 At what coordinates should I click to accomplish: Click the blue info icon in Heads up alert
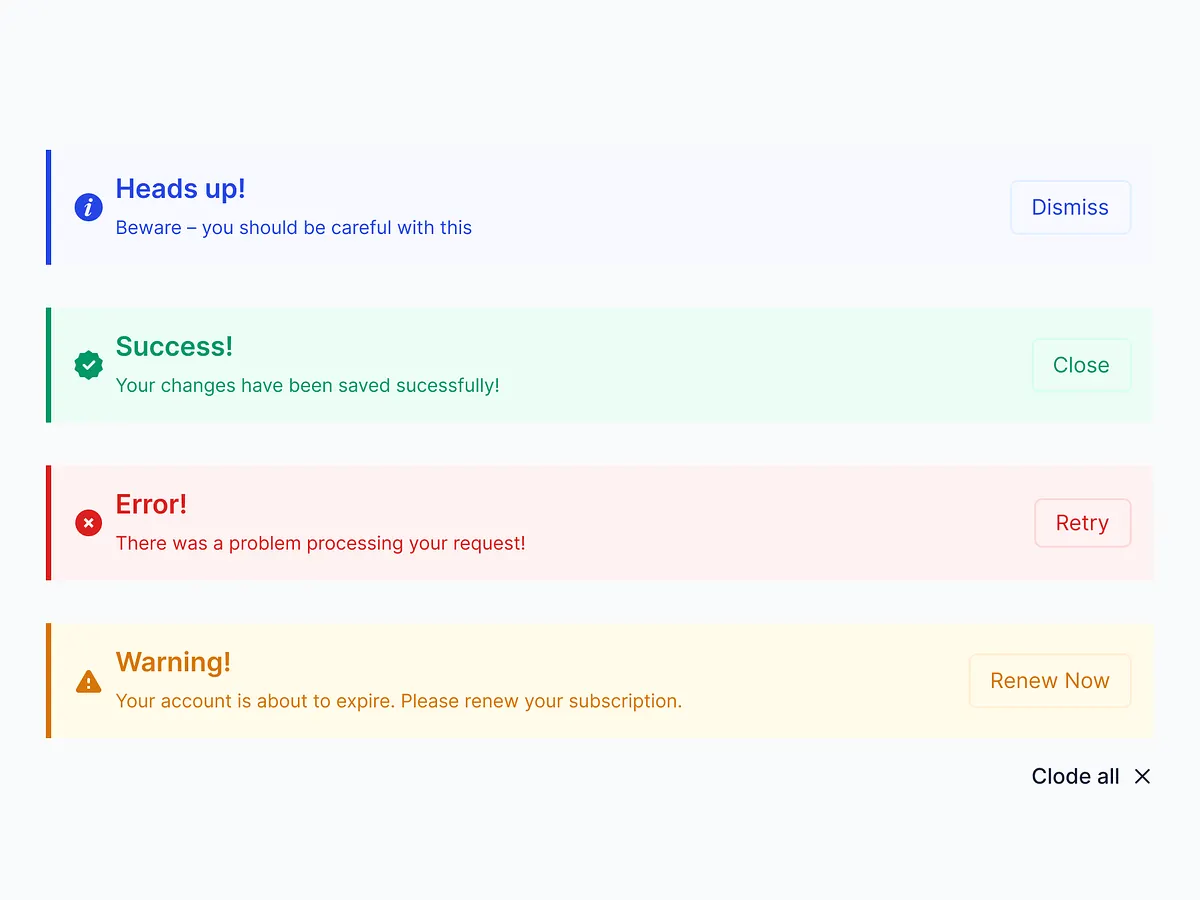[88, 207]
